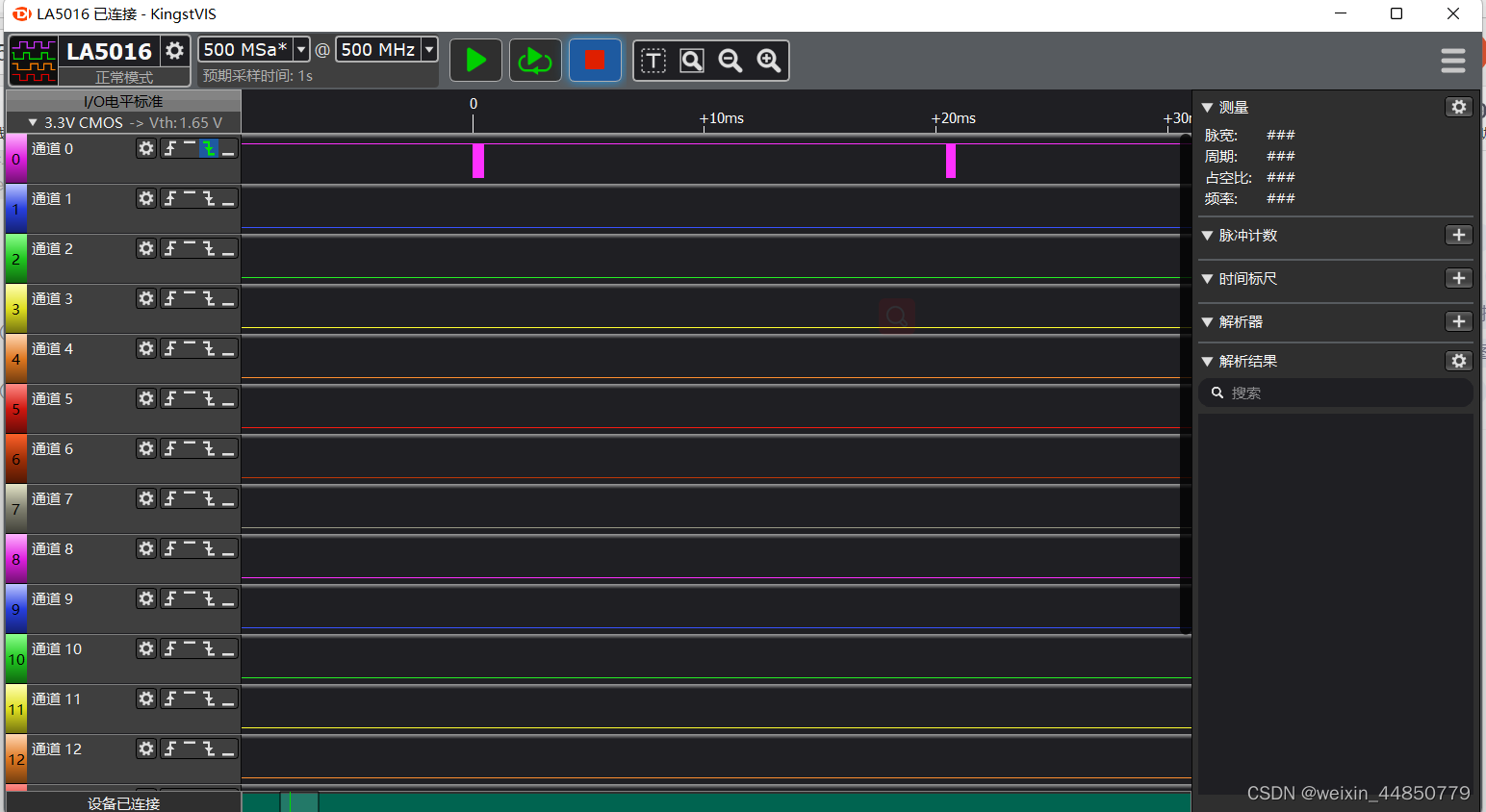Add a new time ruler
This screenshot has width=1486, height=812.
click(1459, 278)
